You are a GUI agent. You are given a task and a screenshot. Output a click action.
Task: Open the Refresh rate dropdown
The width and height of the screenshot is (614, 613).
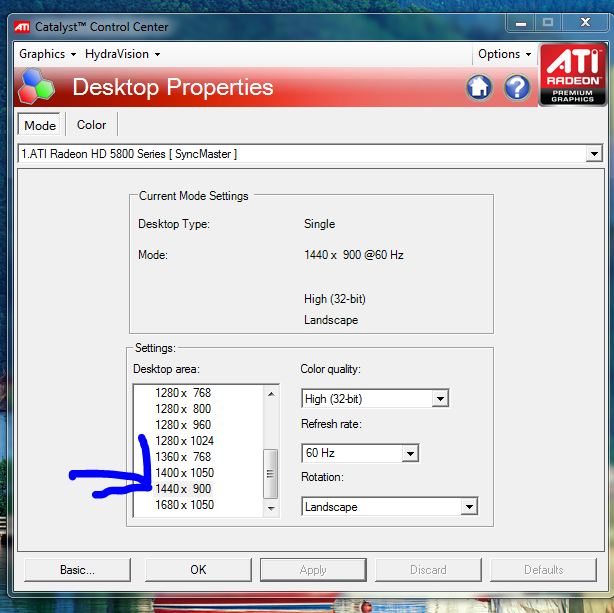coord(410,453)
